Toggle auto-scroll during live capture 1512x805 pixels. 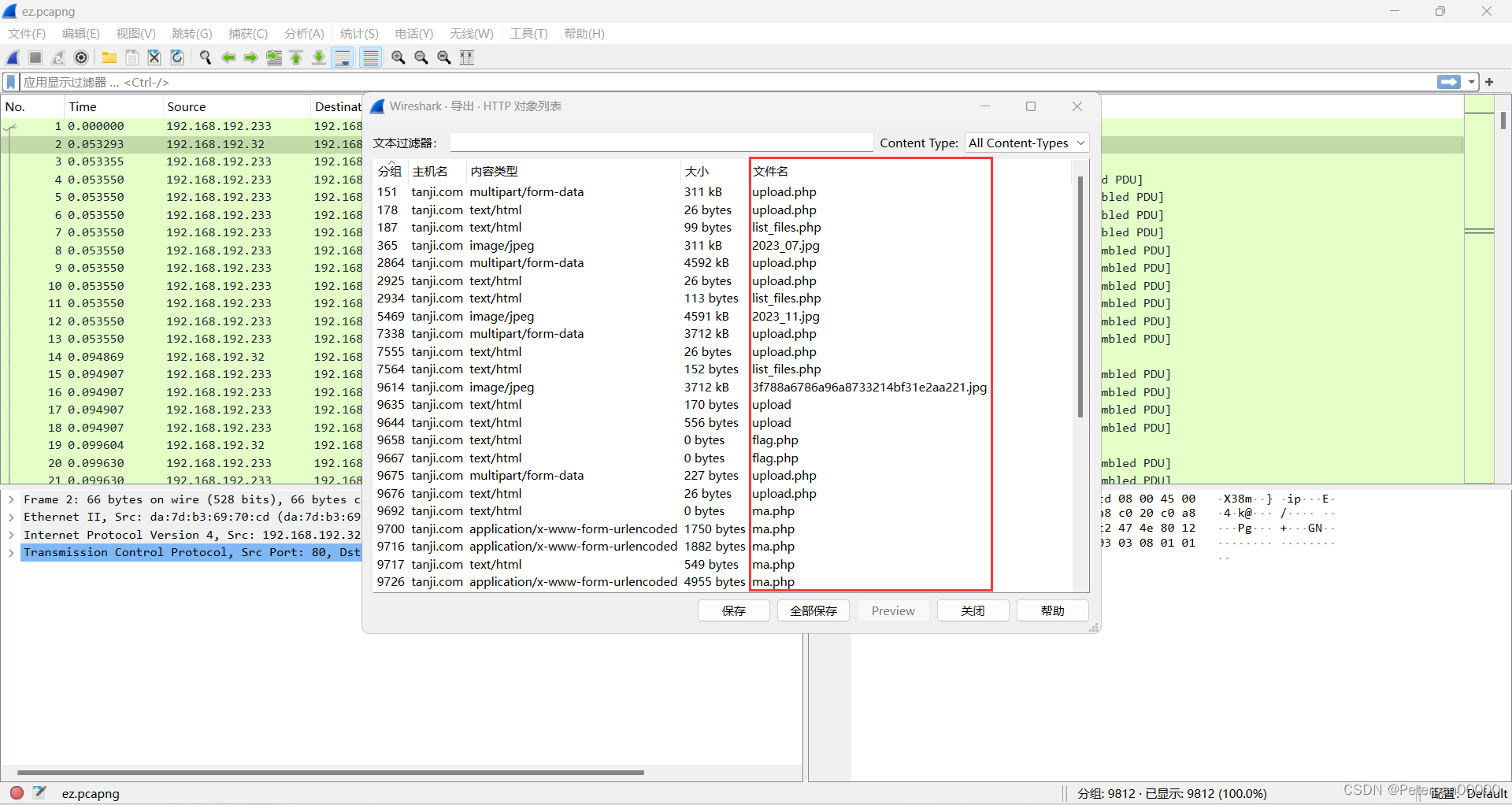(x=343, y=57)
